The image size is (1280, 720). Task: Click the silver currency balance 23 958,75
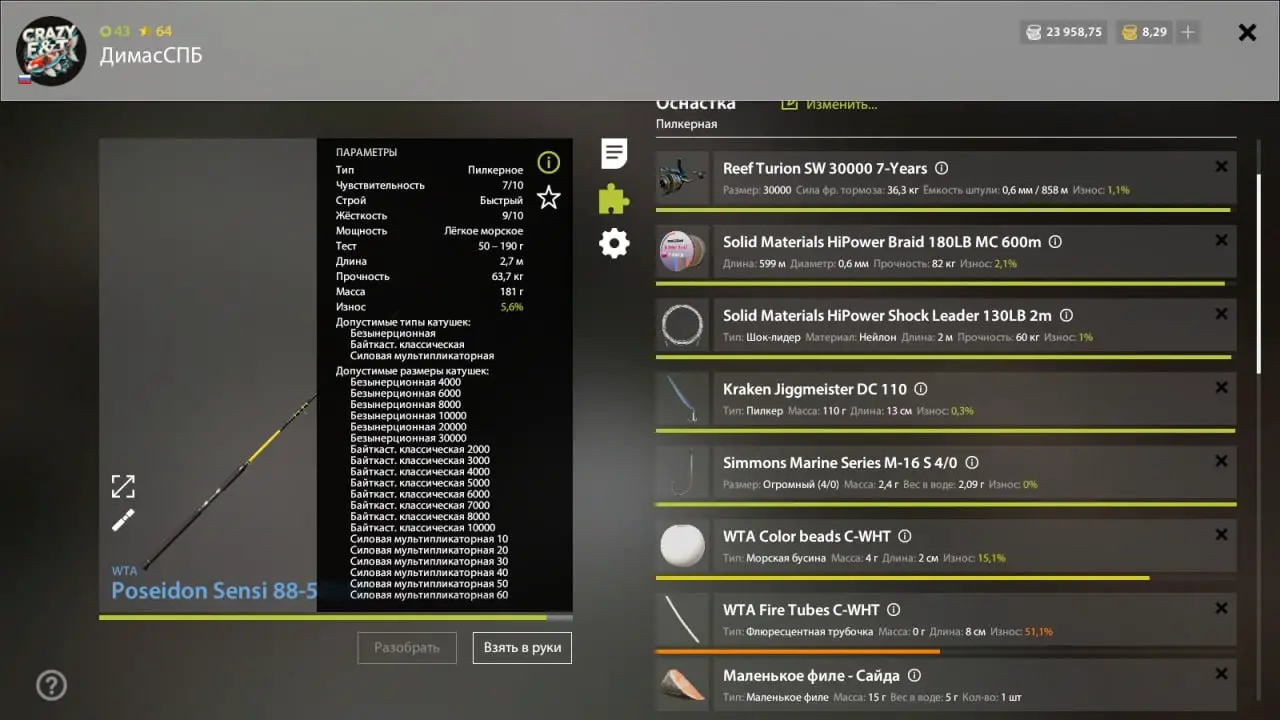point(1064,32)
